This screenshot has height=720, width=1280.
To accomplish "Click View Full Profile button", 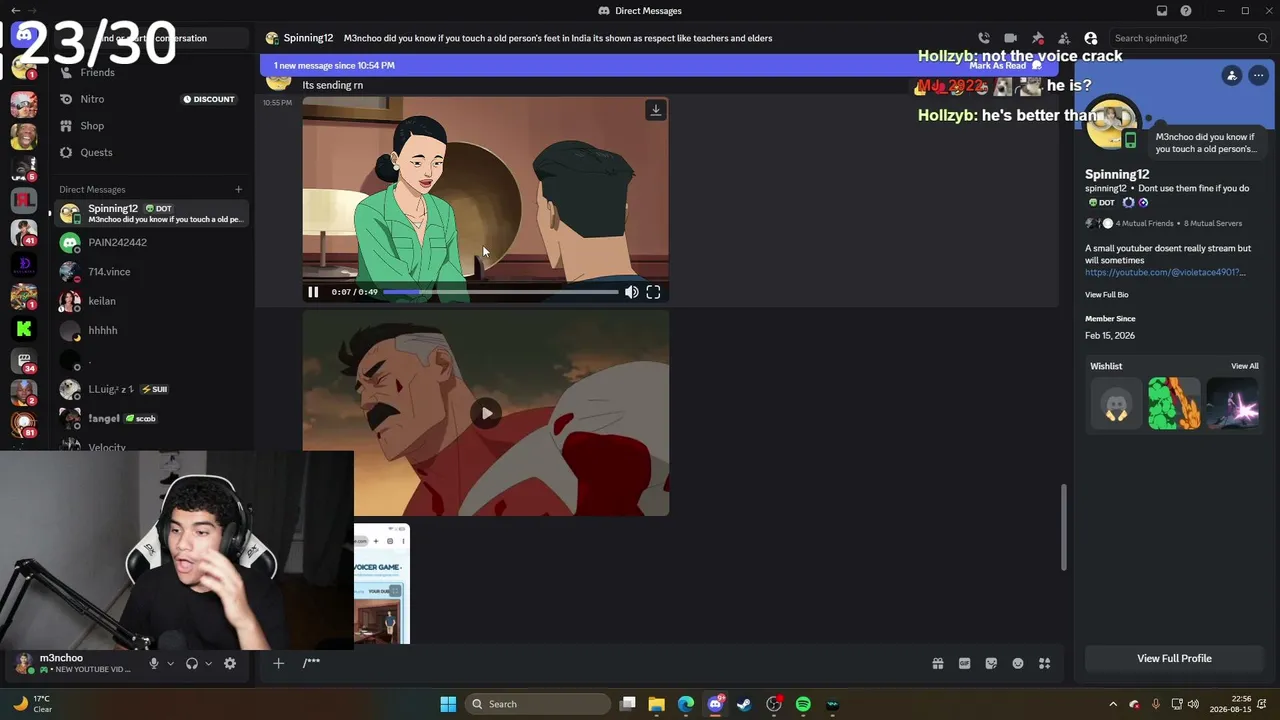I will tap(1174, 659).
